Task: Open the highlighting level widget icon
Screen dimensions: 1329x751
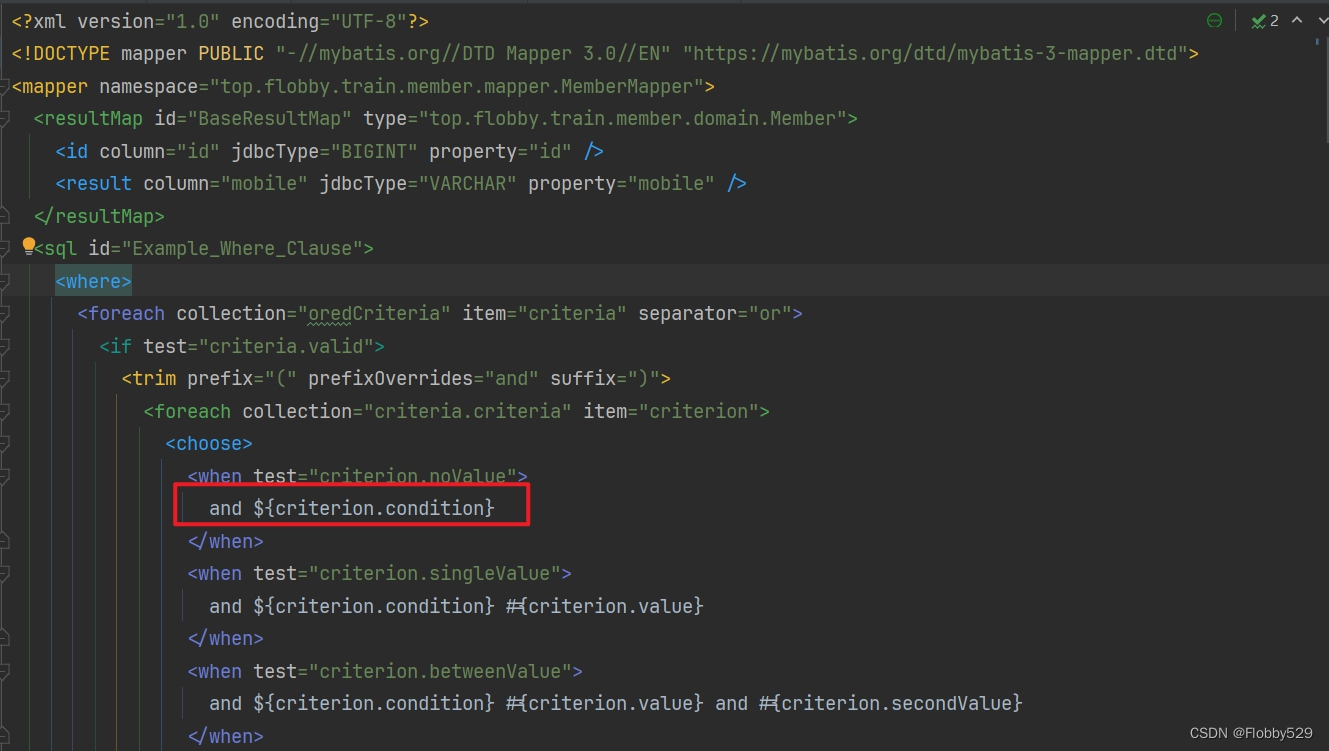Action: (1214, 20)
